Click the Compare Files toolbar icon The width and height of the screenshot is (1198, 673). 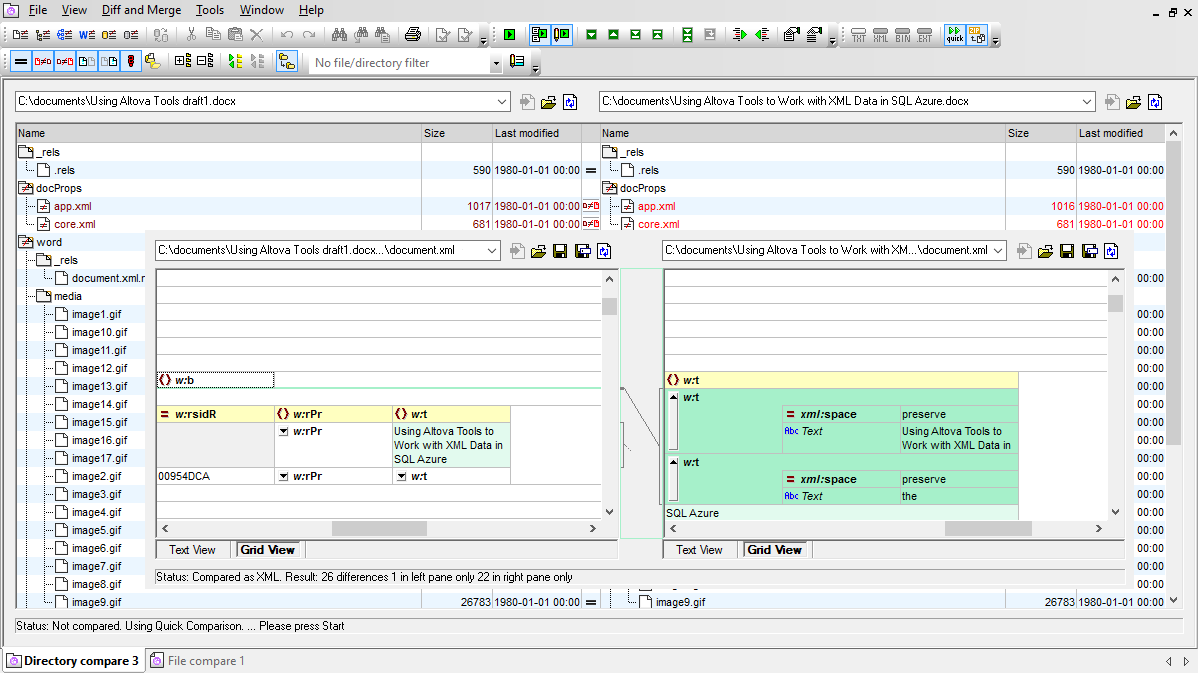point(21,35)
